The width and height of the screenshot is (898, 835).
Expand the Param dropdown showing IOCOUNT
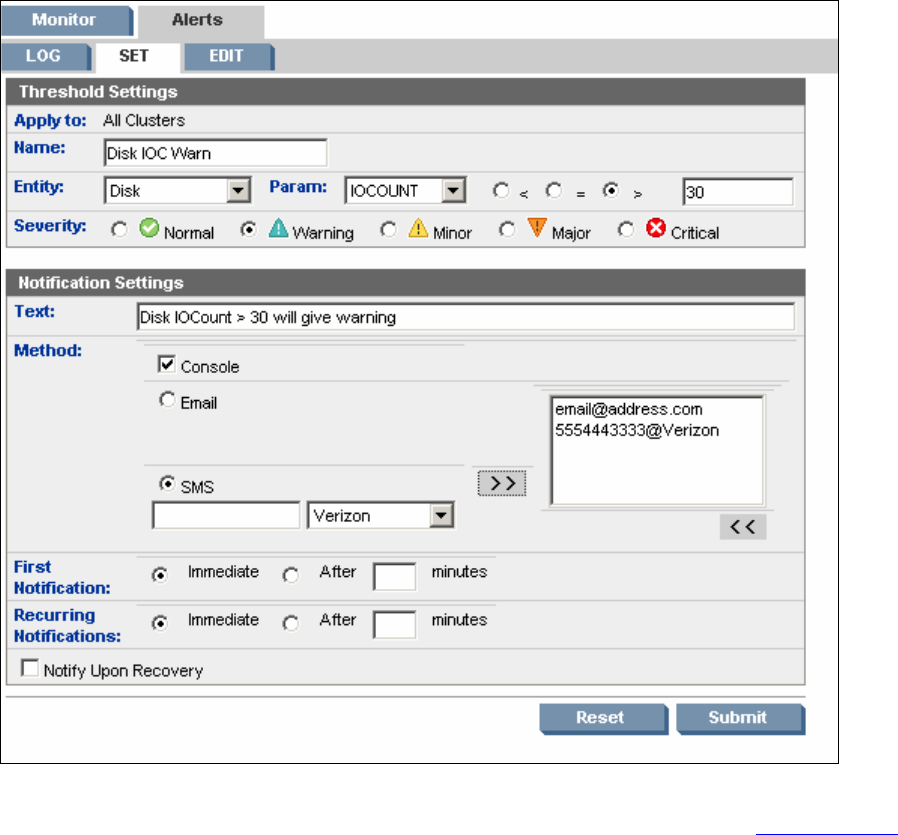[x=454, y=190]
